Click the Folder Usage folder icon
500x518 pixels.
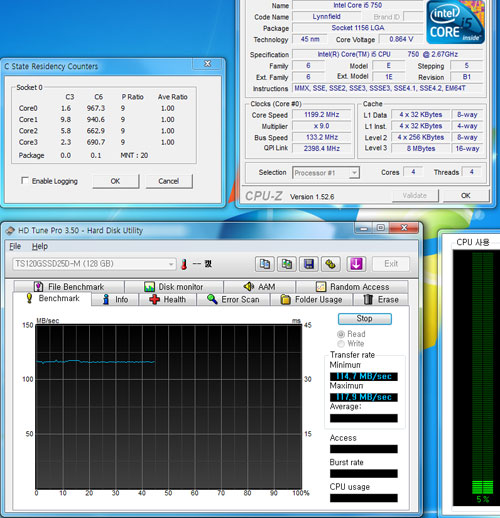(x=285, y=299)
